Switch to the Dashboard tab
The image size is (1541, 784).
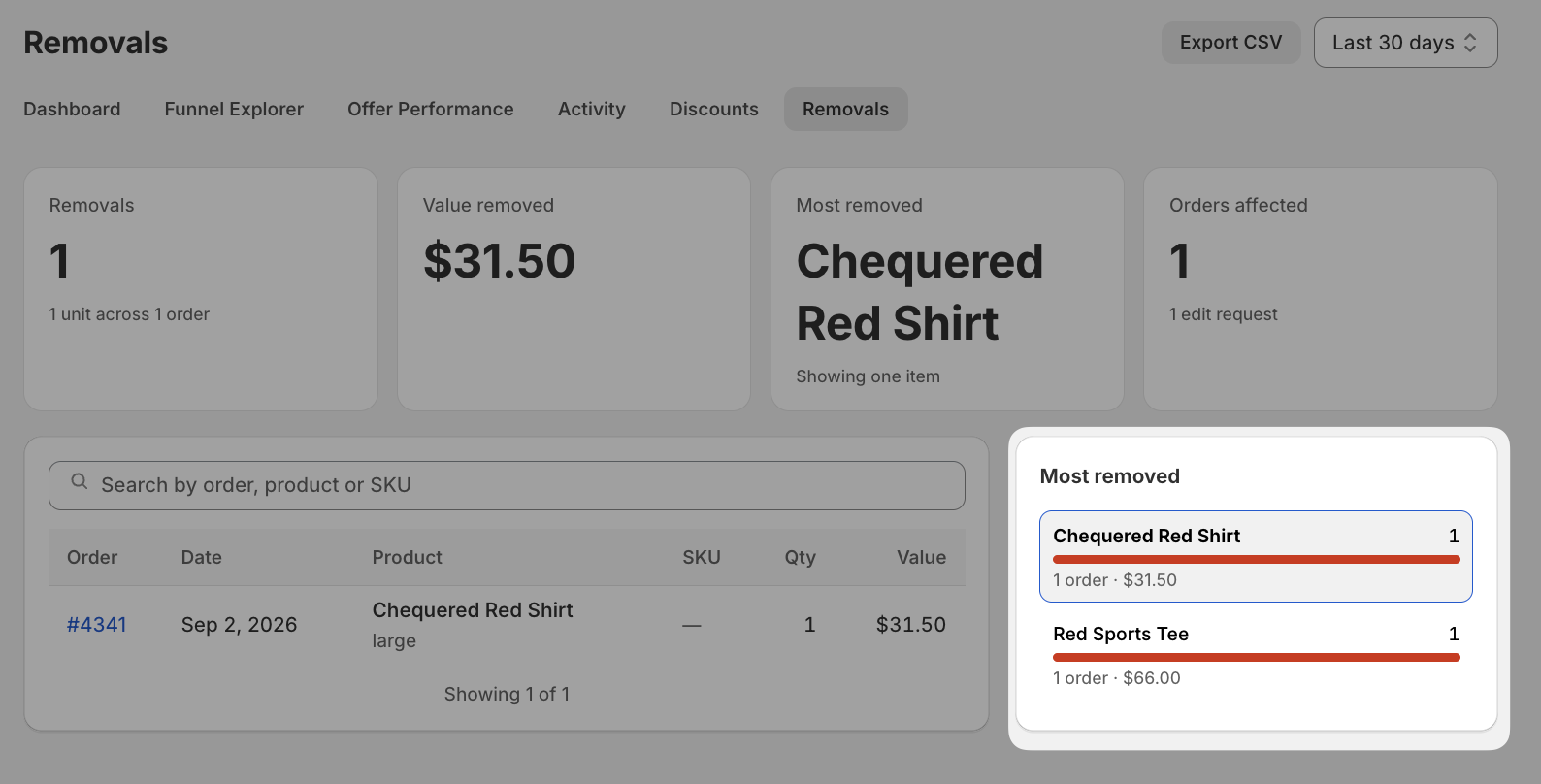pos(72,109)
